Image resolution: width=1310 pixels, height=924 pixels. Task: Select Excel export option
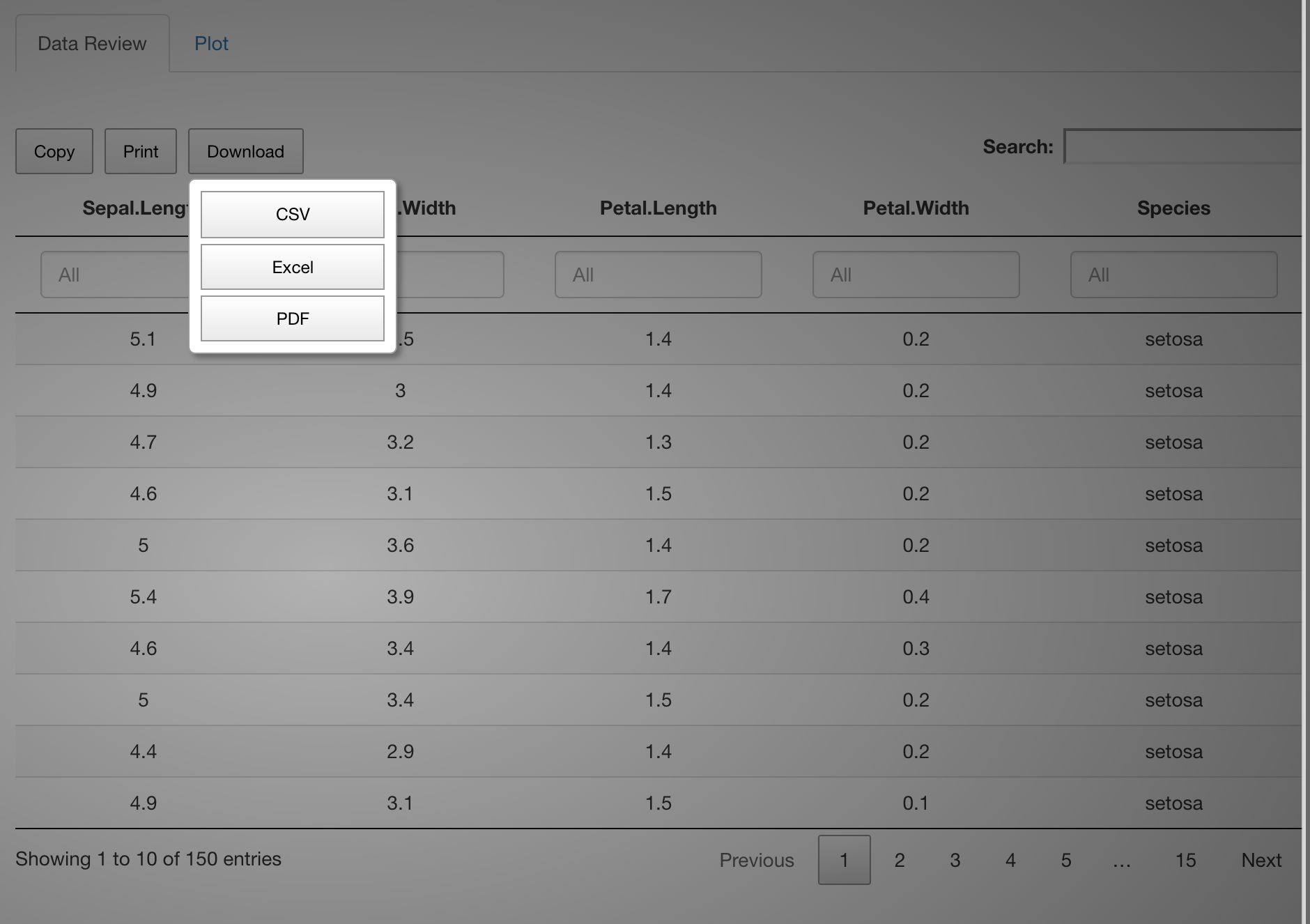[x=293, y=267]
